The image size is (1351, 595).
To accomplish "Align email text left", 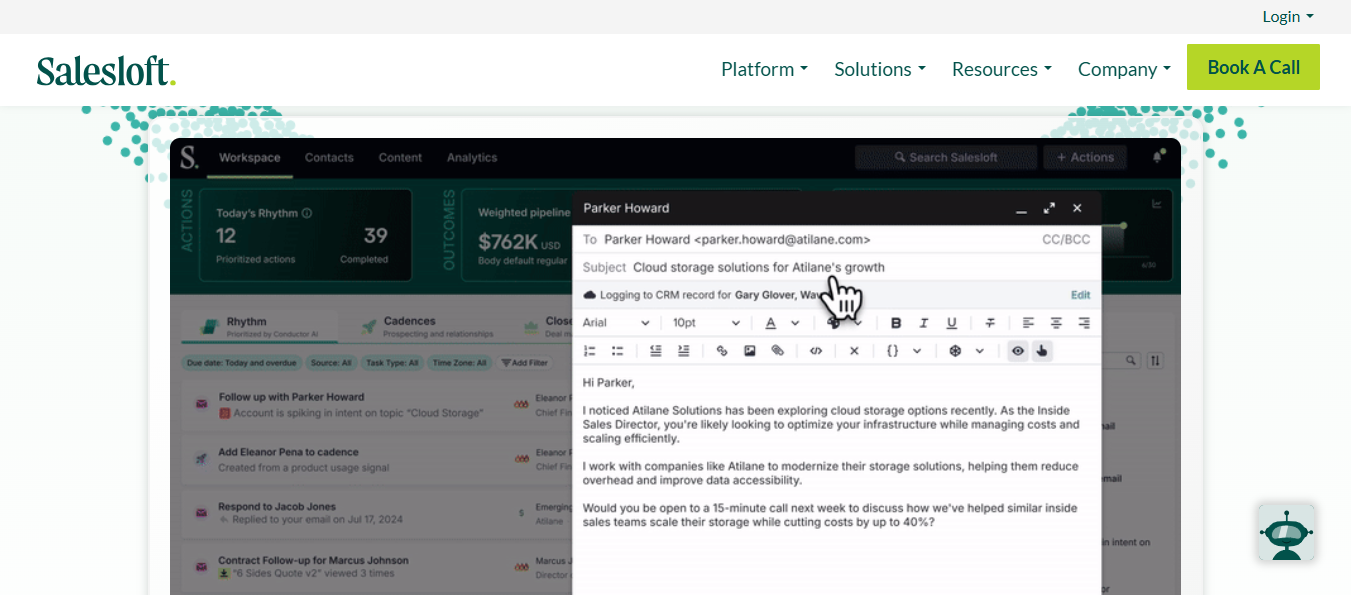I will (x=1028, y=323).
